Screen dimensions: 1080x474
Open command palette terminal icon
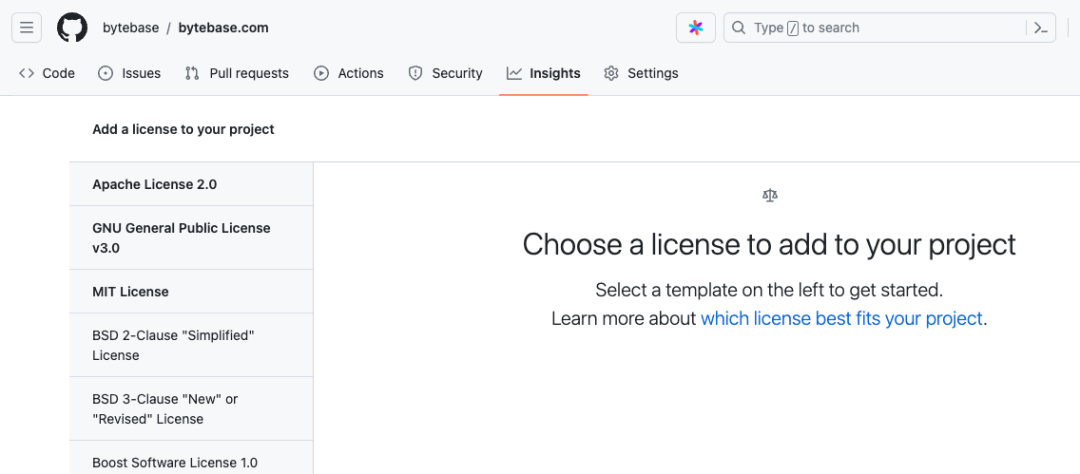[x=1041, y=28]
